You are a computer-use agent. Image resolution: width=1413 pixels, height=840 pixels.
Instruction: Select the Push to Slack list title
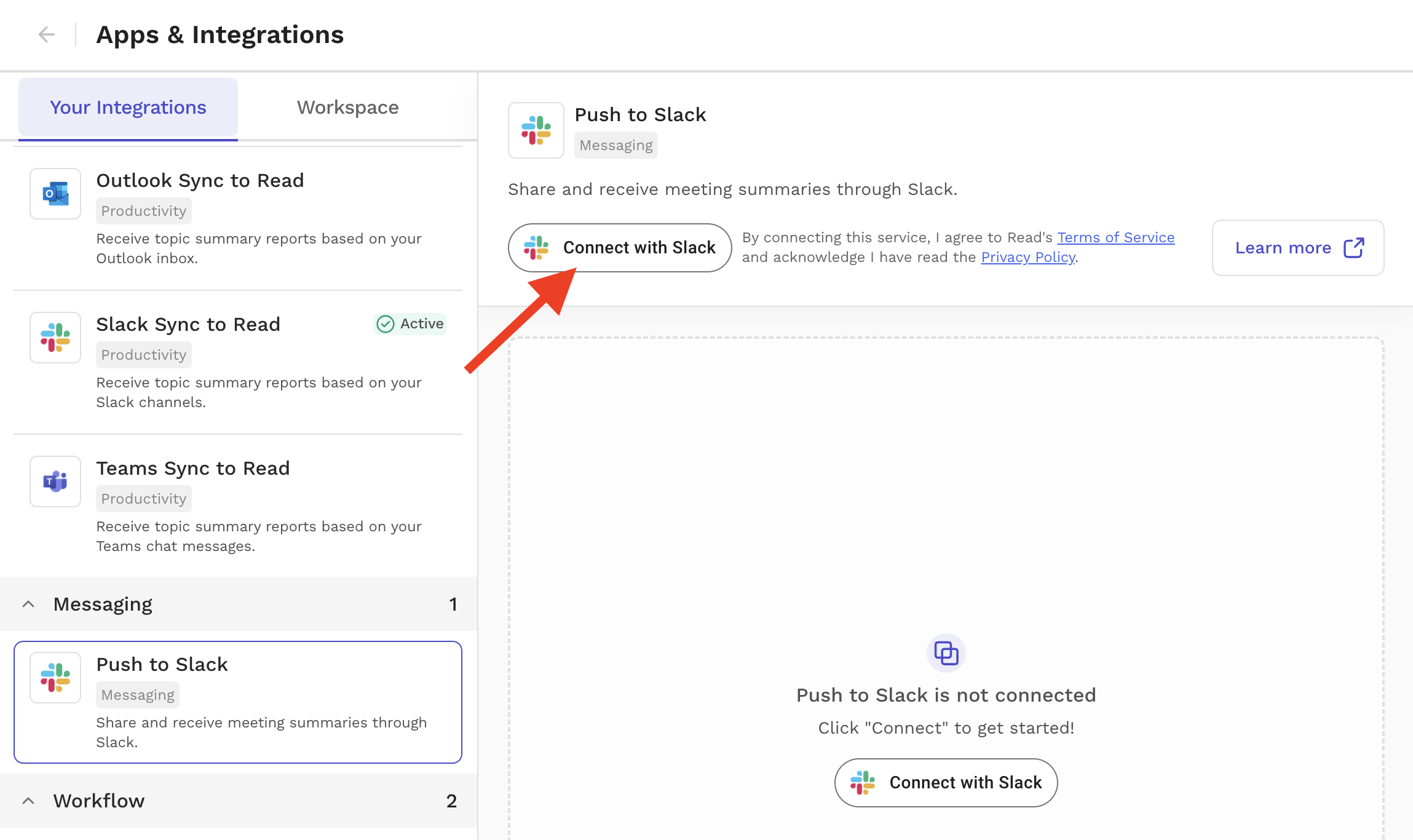pyautogui.click(x=162, y=664)
